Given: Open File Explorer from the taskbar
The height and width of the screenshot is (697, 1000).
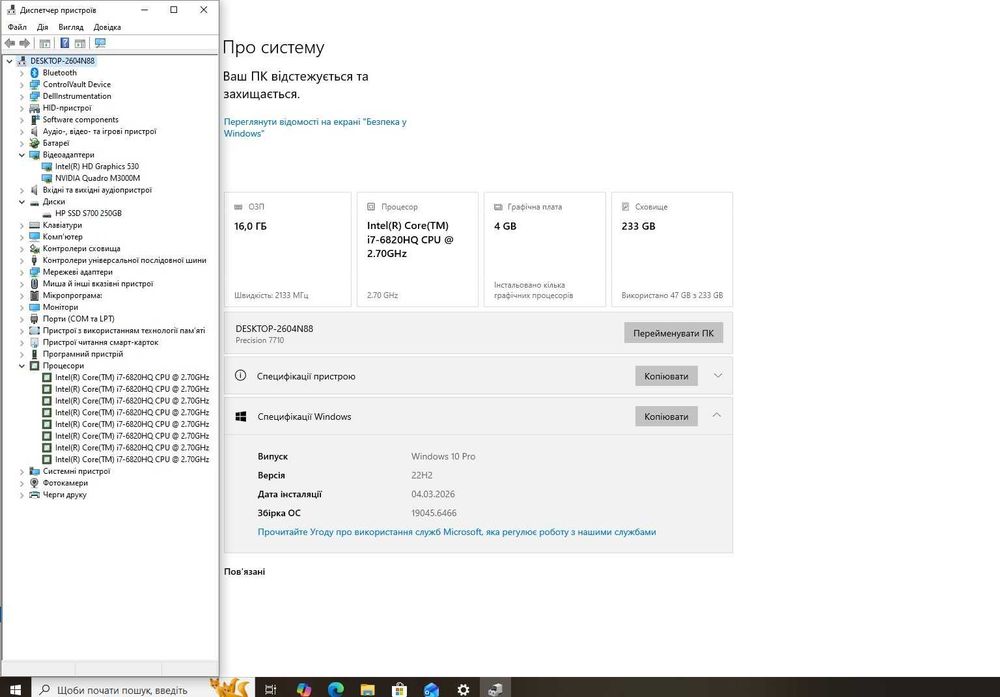Looking at the screenshot, I should [367, 689].
